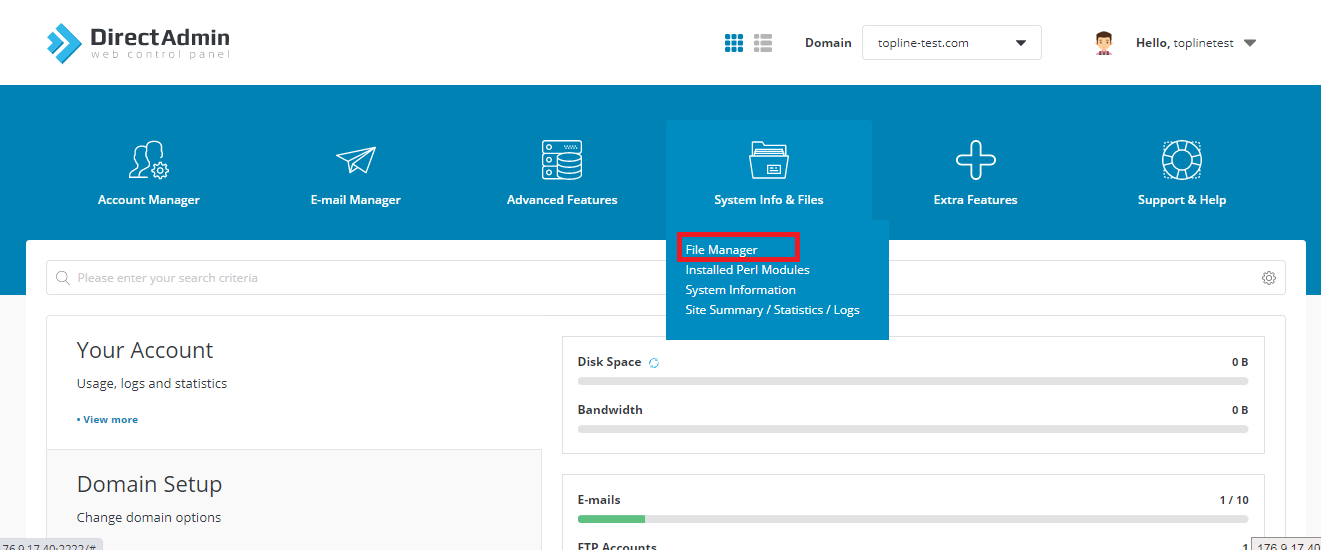Open Account Manager icon

149,160
